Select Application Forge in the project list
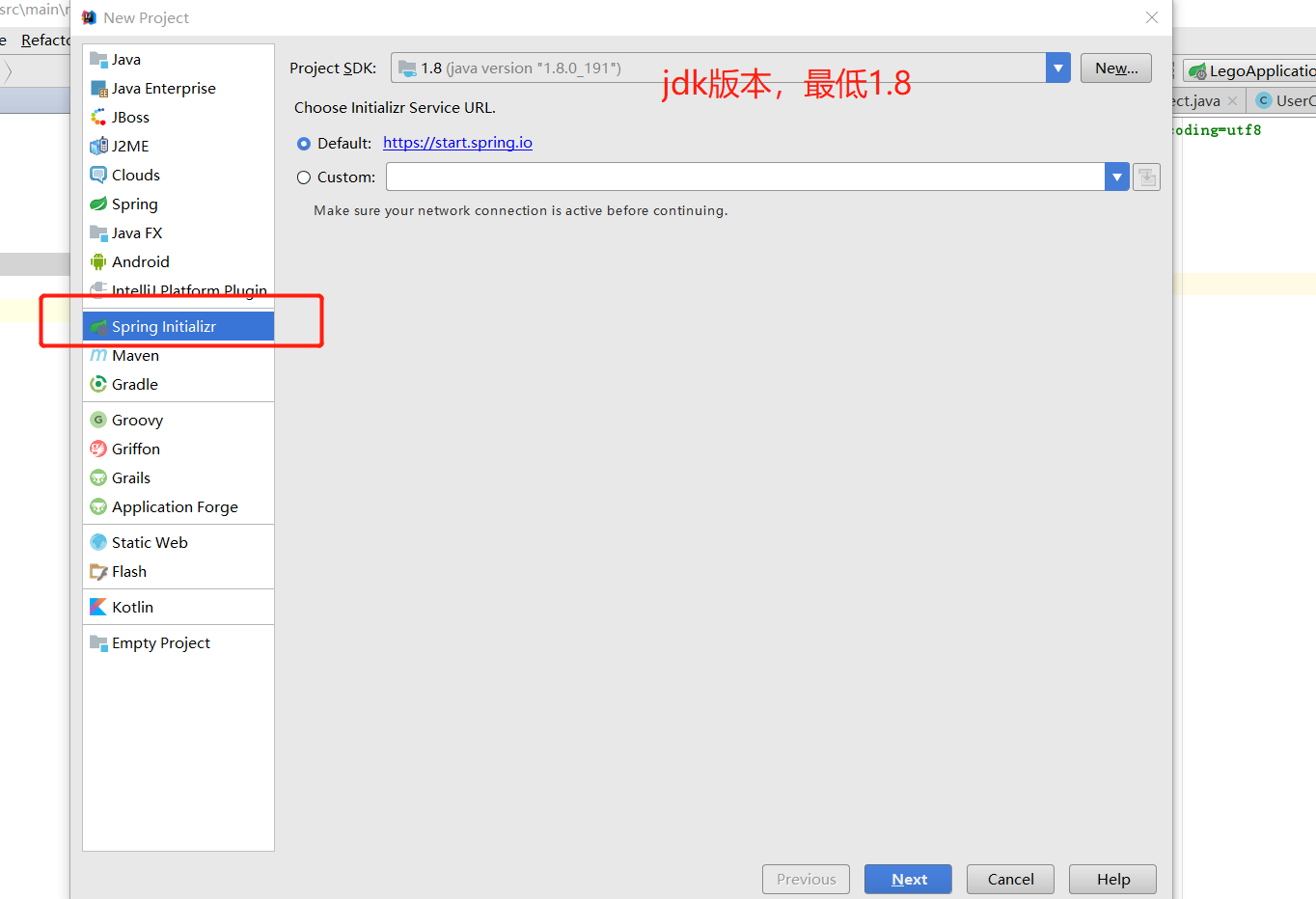1316x899 pixels. pyautogui.click(x=175, y=507)
